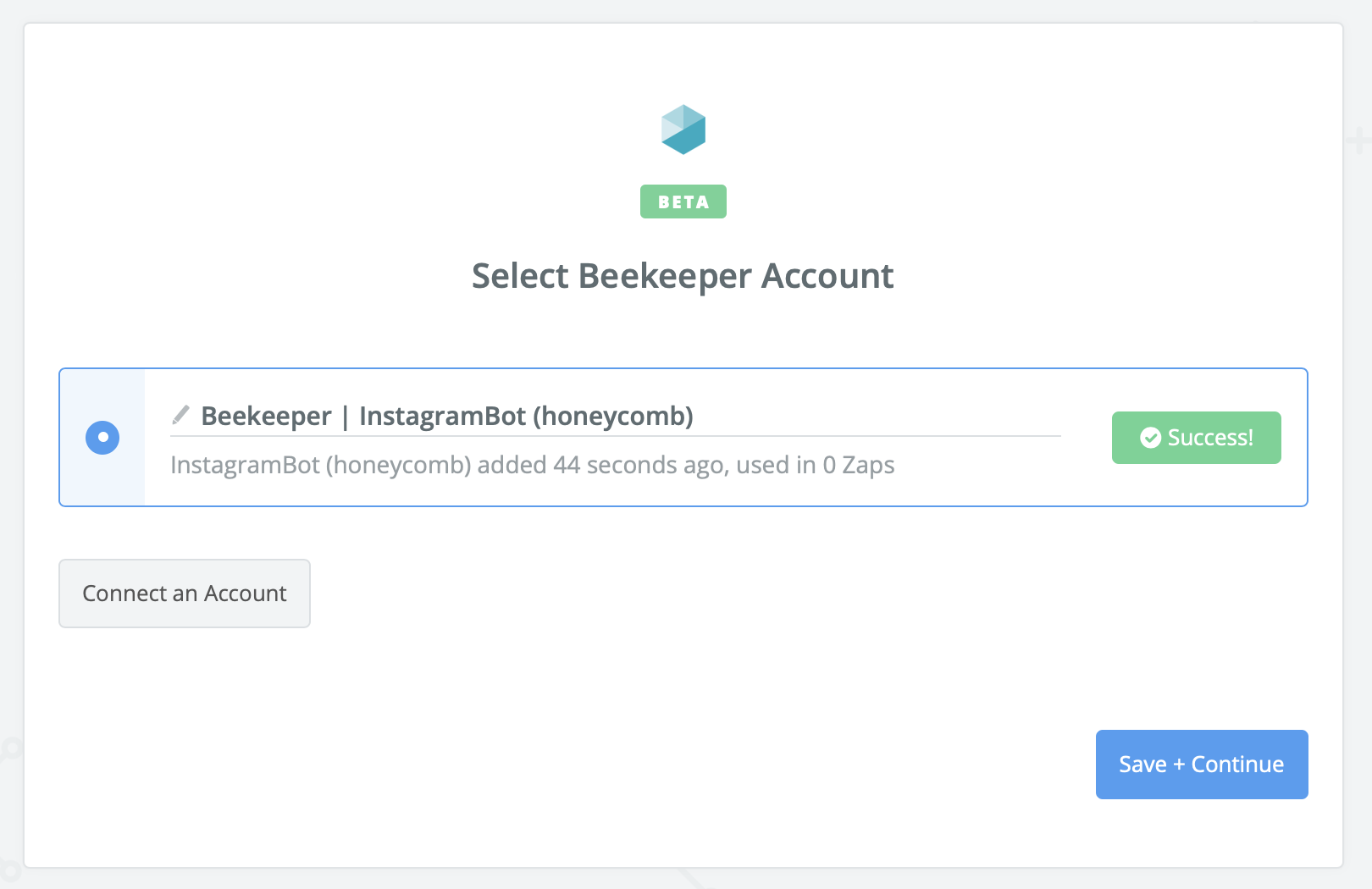1372x889 pixels.
Task: Click the underline below the account name
Action: 616,436
